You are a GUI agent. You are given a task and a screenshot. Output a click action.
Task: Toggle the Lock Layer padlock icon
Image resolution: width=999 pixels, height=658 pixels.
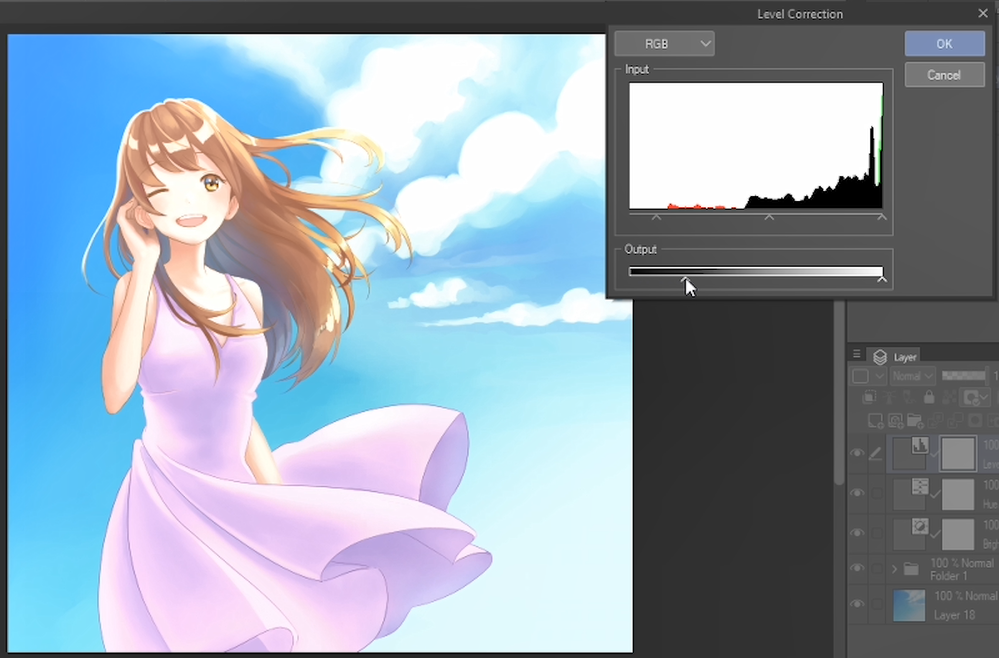pyautogui.click(x=929, y=397)
